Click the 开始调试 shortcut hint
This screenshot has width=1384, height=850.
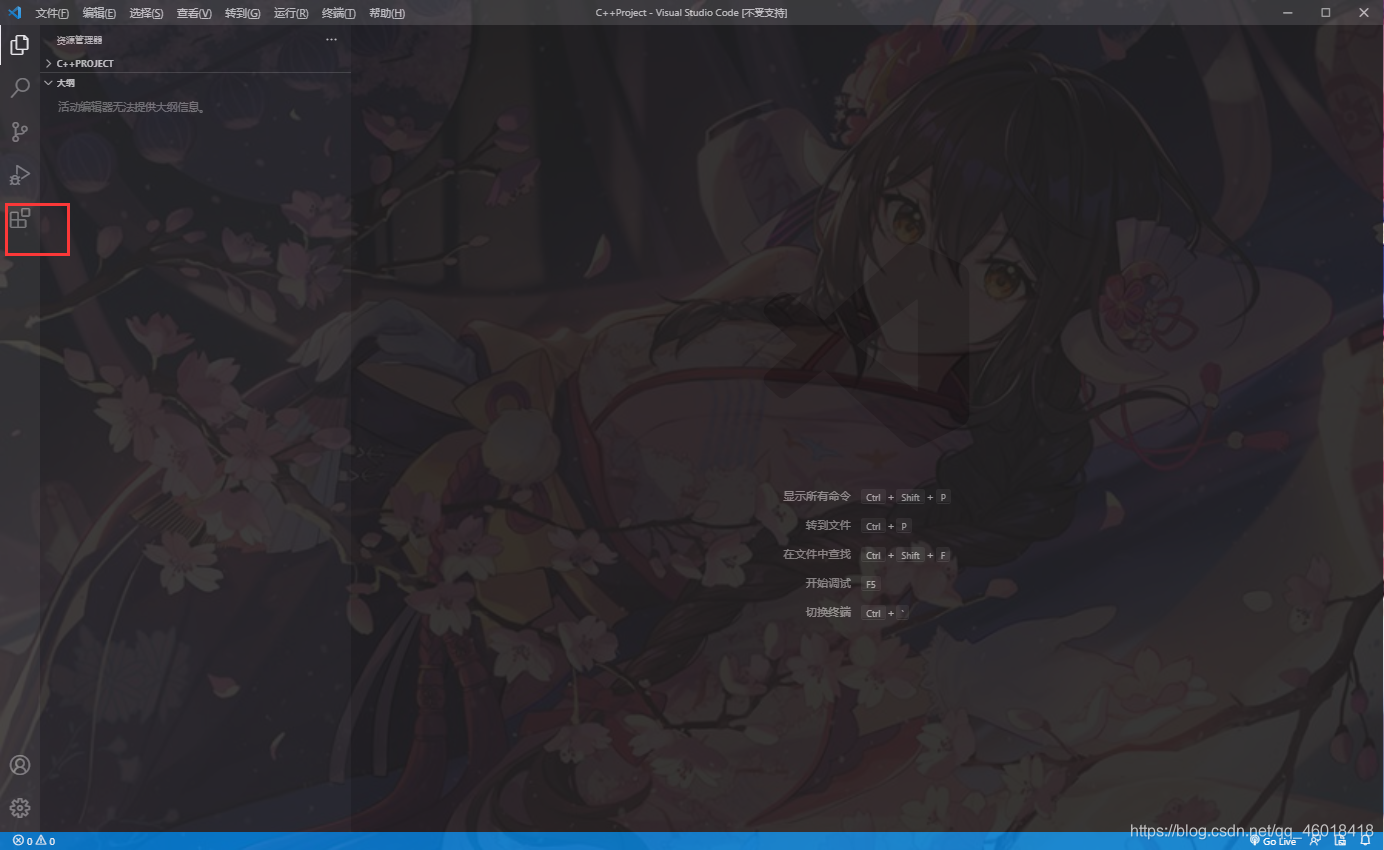(828, 583)
